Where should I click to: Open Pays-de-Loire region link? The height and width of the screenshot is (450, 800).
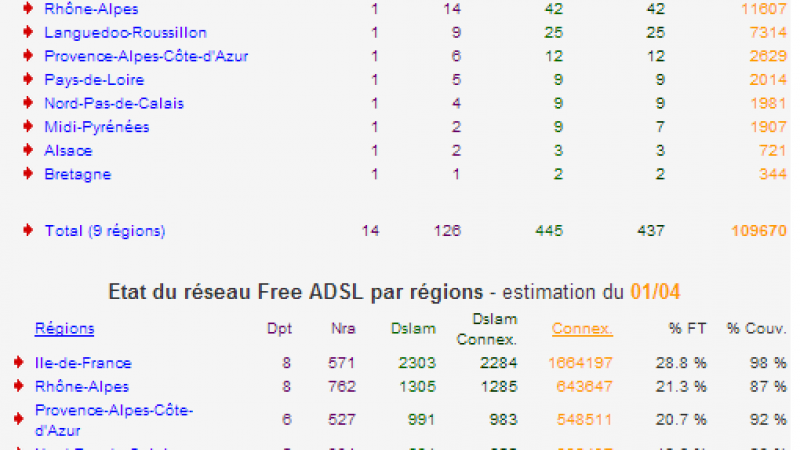[x=94, y=80]
